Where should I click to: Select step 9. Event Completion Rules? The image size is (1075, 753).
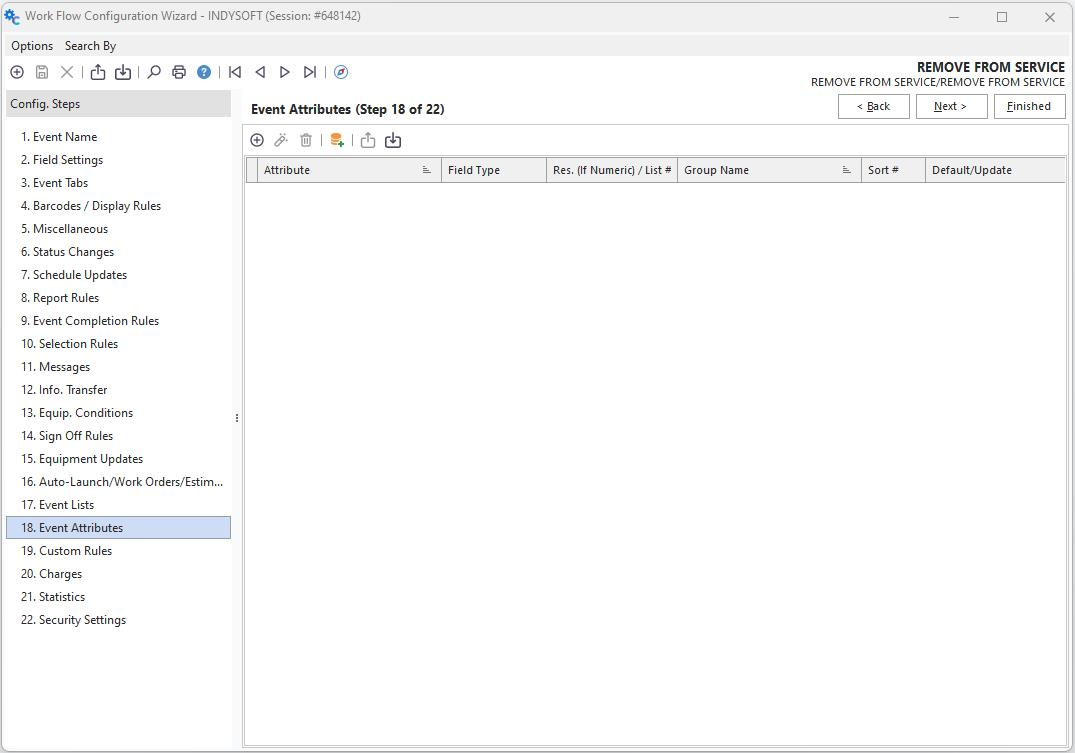pyautogui.click(x=118, y=320)
